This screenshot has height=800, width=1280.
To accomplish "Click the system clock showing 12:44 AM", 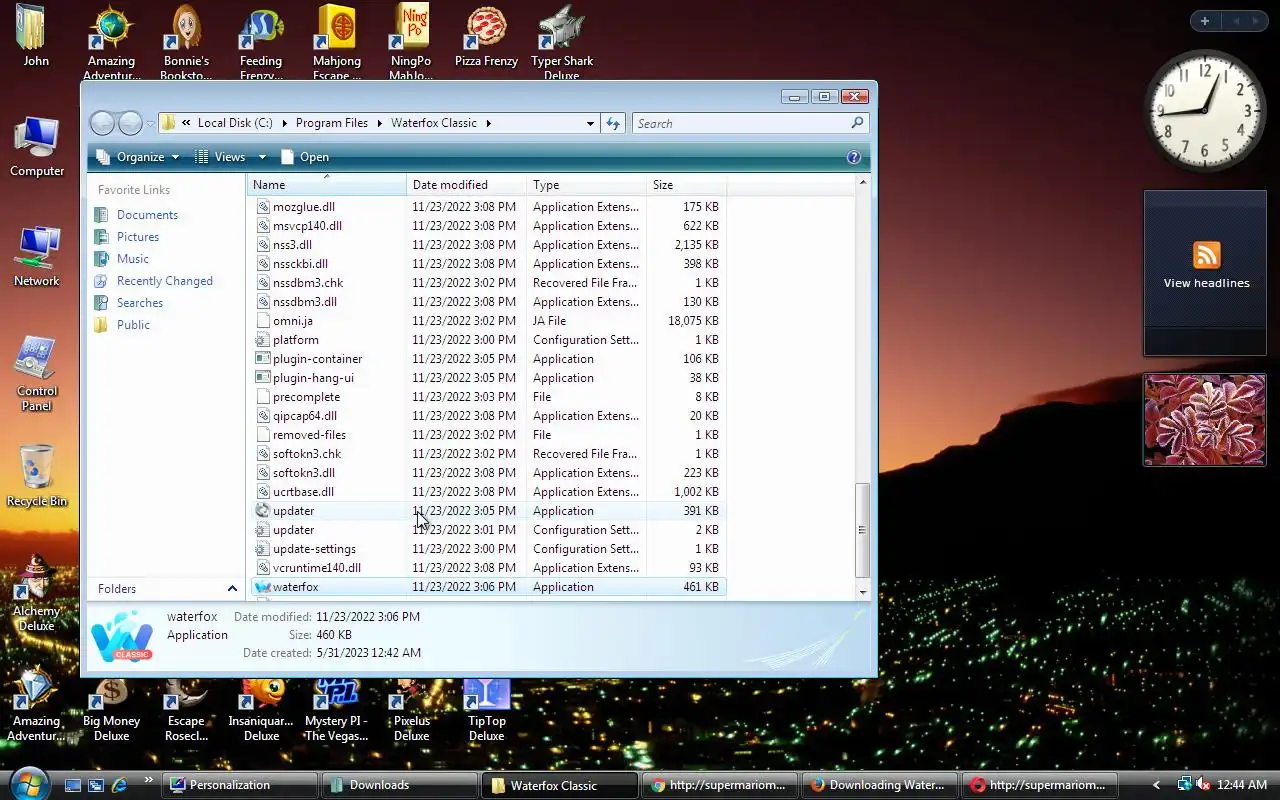I will pyautogui.click(x=1242, y=785).
